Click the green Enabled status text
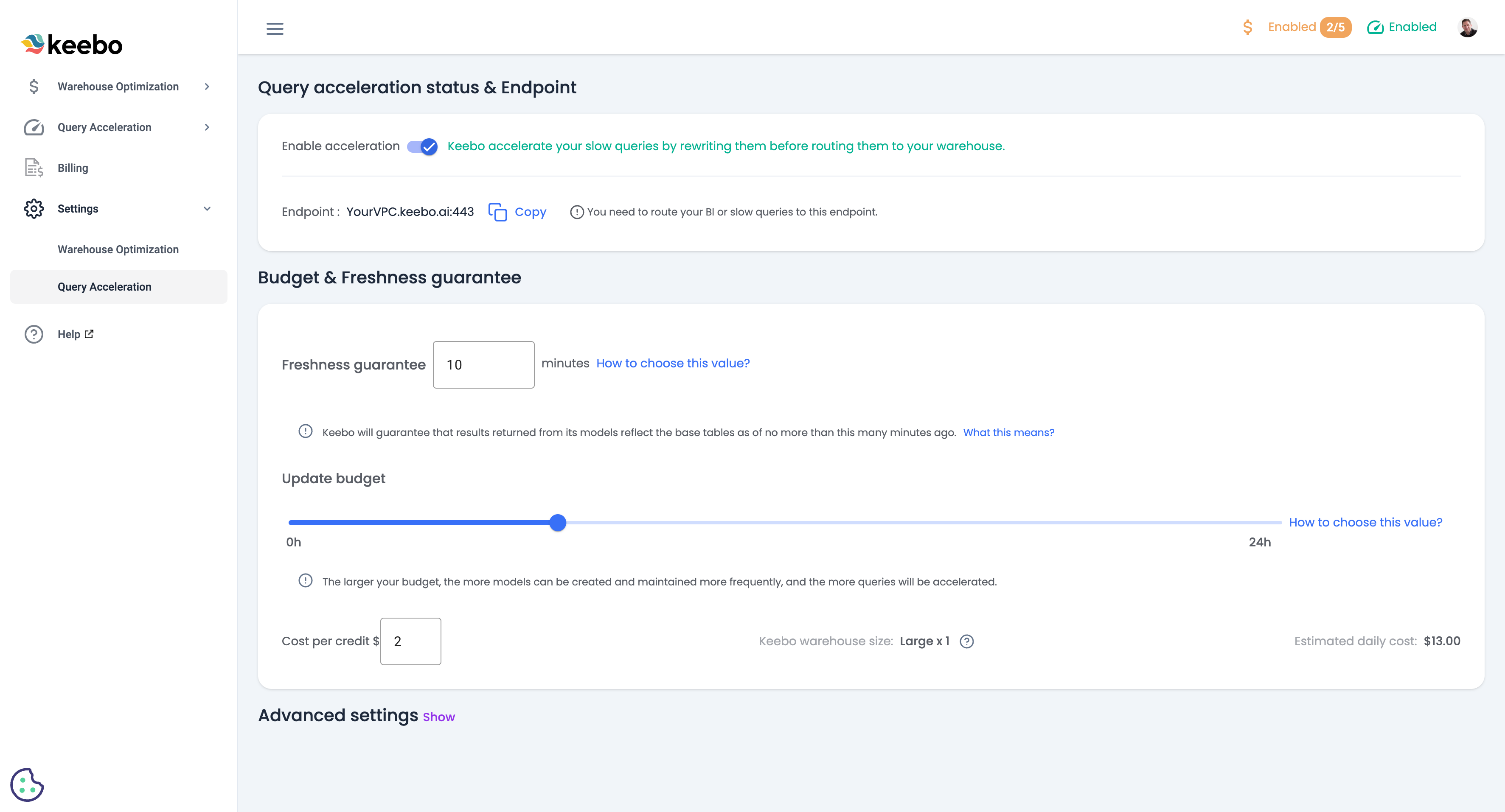This screenshot has height=812, width=1505. coord(1413,27)
